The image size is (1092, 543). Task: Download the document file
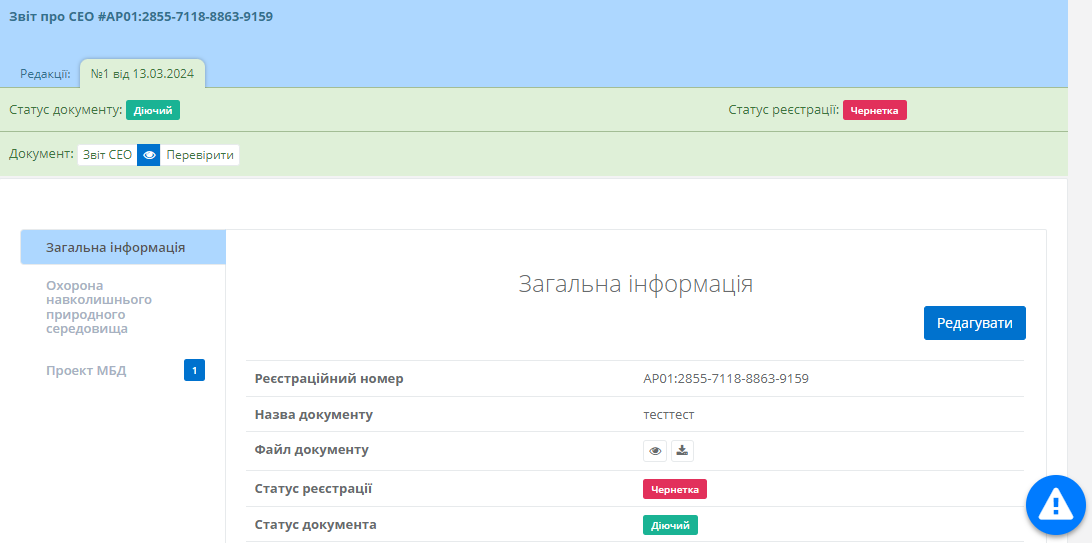[682, 451]
